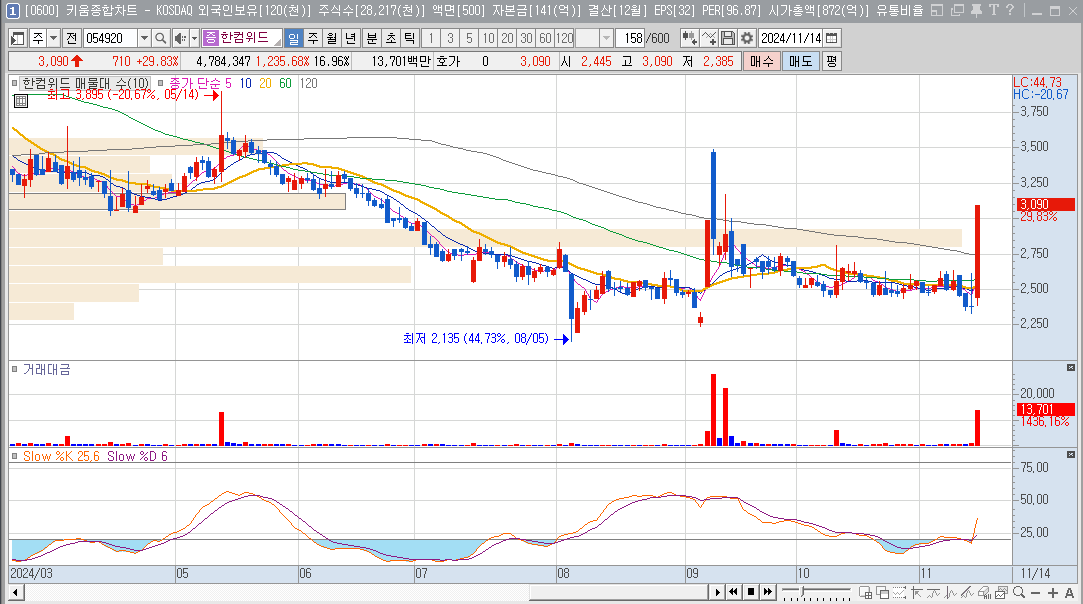Viewport: 1083px width, 604px height.
Task: Click the chart image capture icon
Action: [1001, 592]
